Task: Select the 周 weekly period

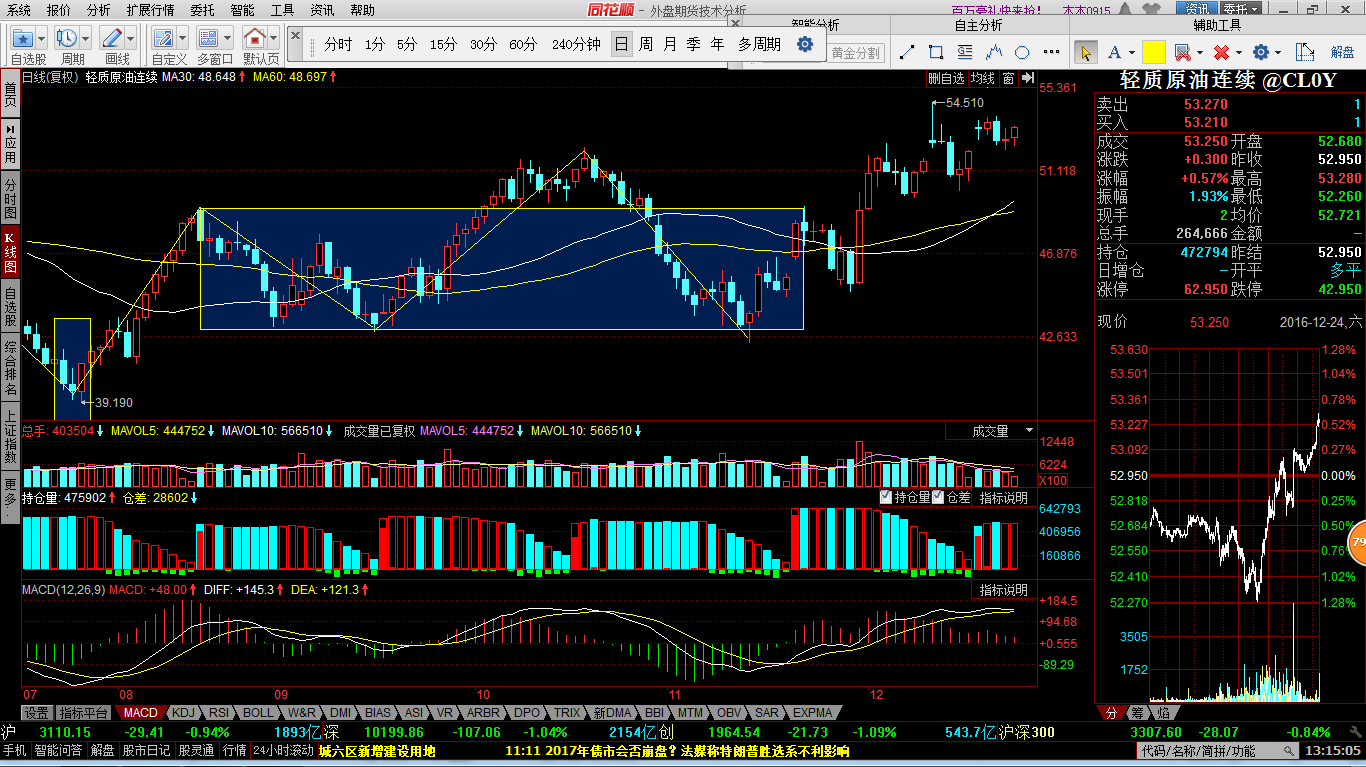Action: [646, 44]
